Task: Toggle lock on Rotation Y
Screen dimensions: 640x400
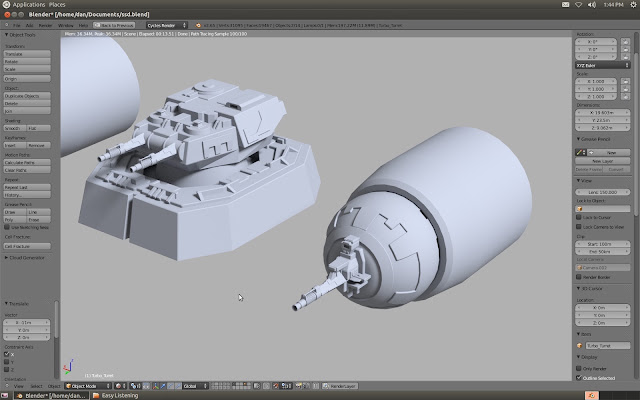Action: point(625,49)
